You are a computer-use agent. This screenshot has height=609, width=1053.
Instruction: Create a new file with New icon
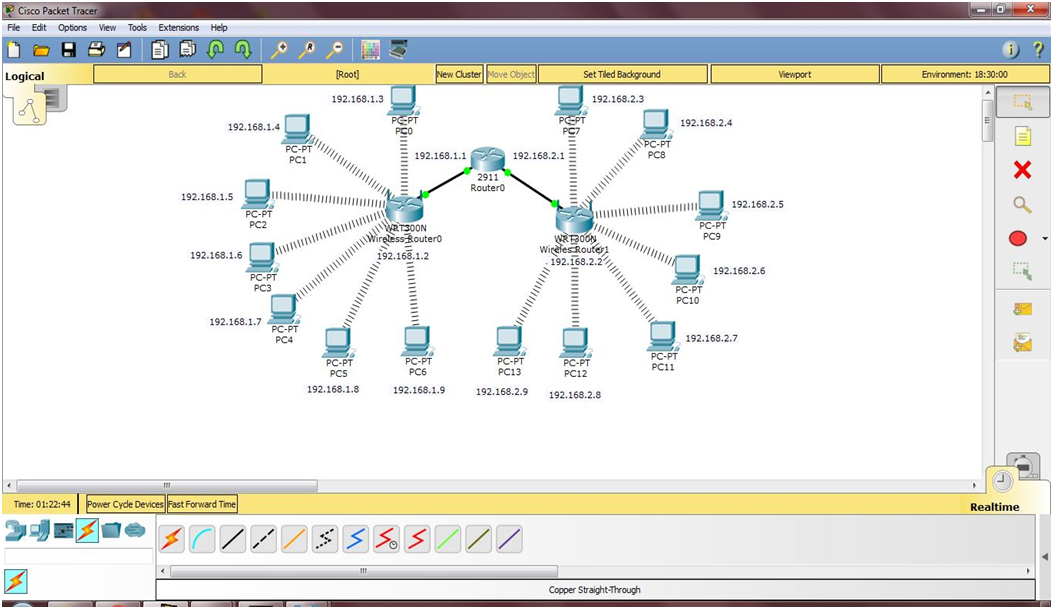click(x=13, y=50)
